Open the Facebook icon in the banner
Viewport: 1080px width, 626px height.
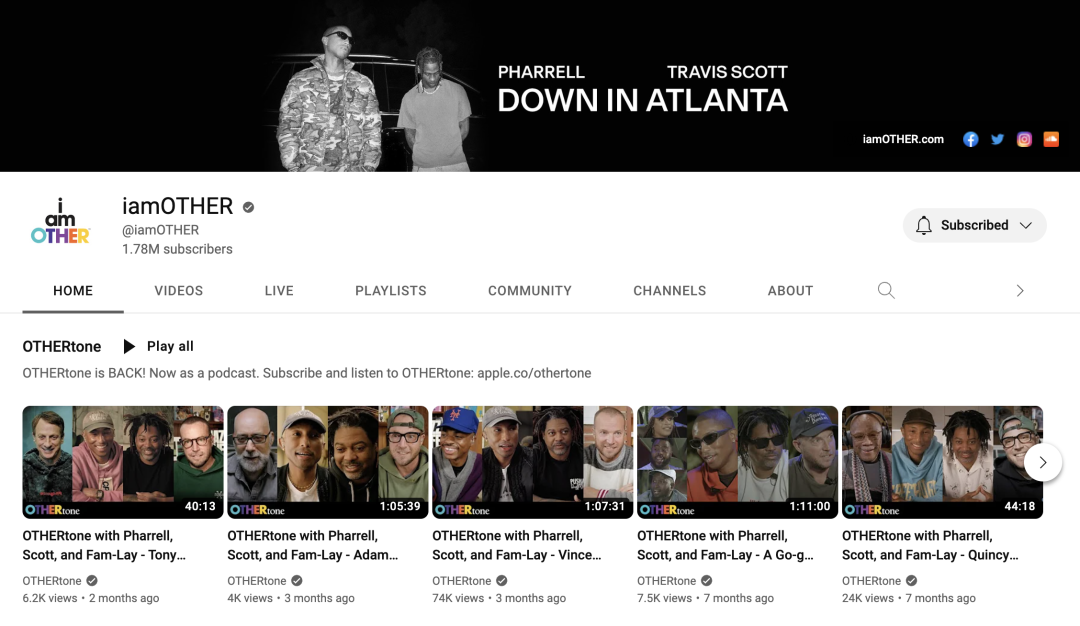[x=970, y=139]
